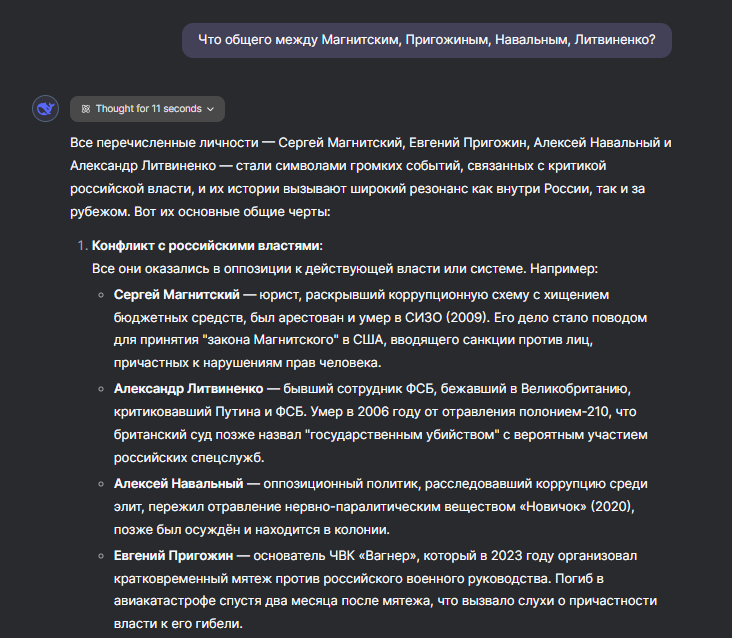The height and width of the screenshot is (638, 732).
Task: Click the "Thought for 11 seconds" label
Action: pos(148,108)
